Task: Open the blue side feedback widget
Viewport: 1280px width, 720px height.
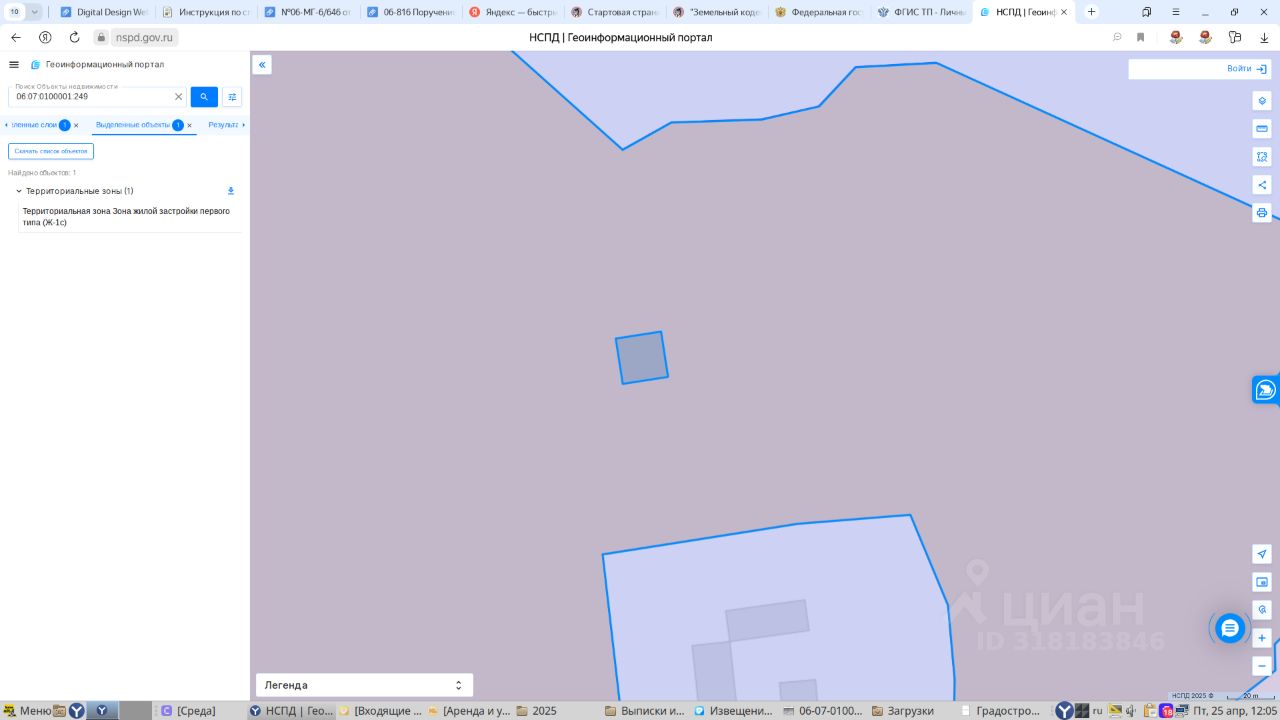Action: (x=1266, y=390)
